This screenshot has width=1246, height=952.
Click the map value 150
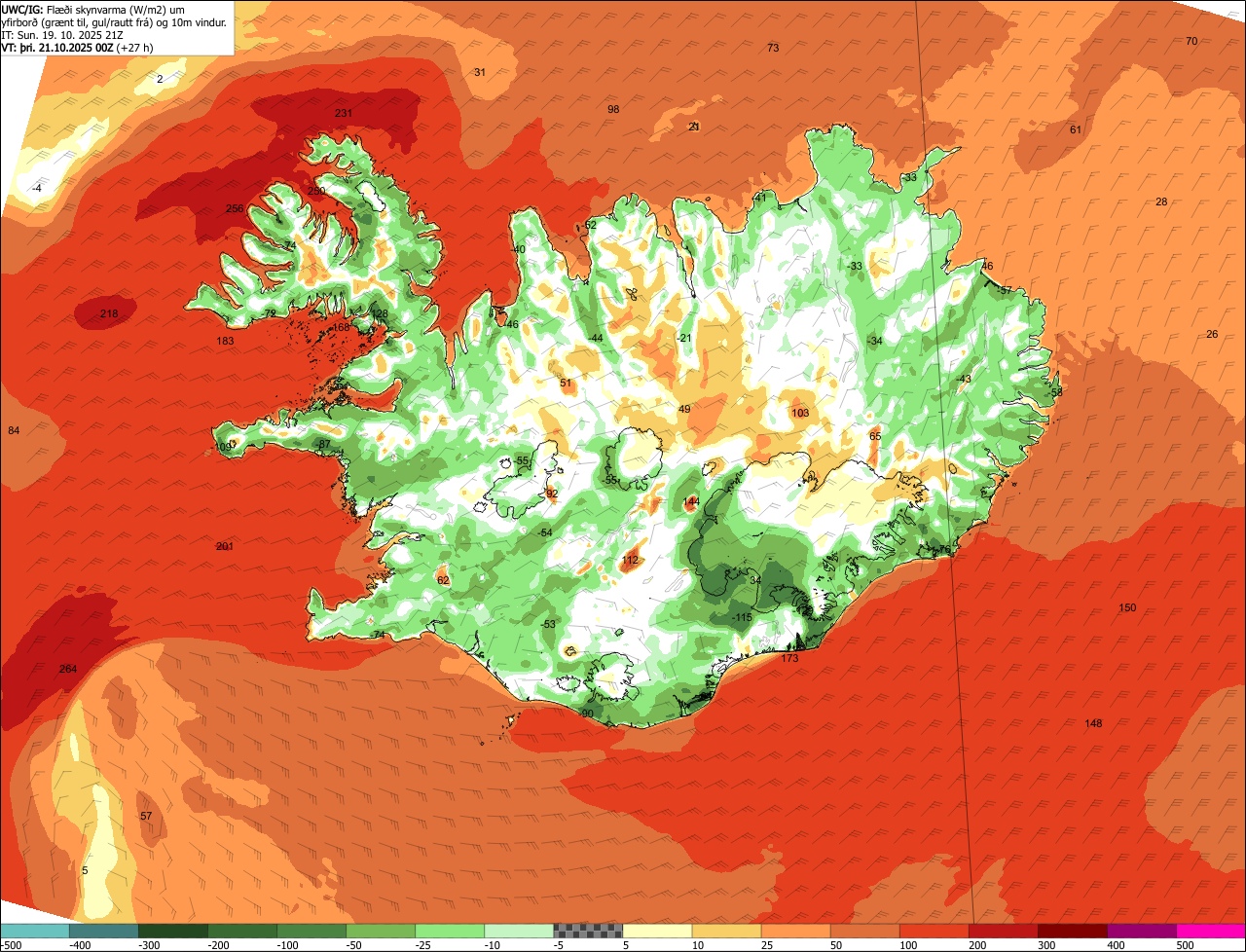click(1127, 607)
